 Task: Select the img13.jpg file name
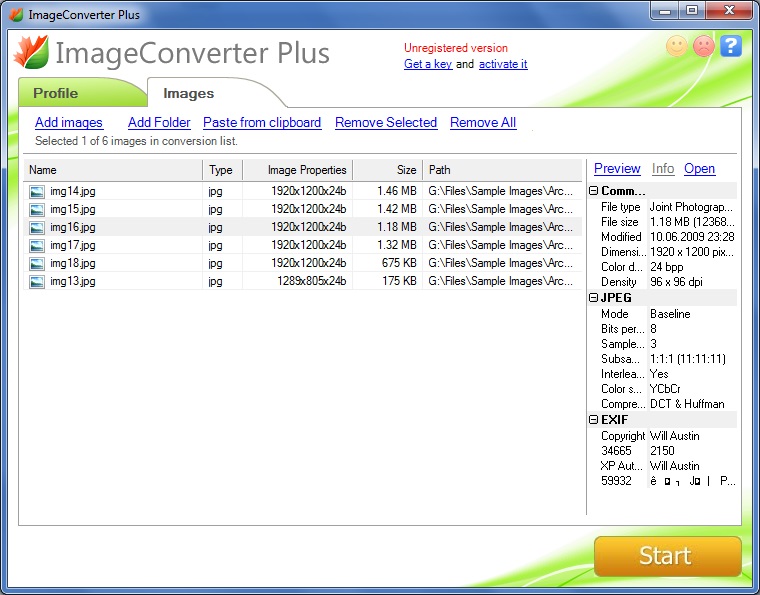tap(73, 281)
